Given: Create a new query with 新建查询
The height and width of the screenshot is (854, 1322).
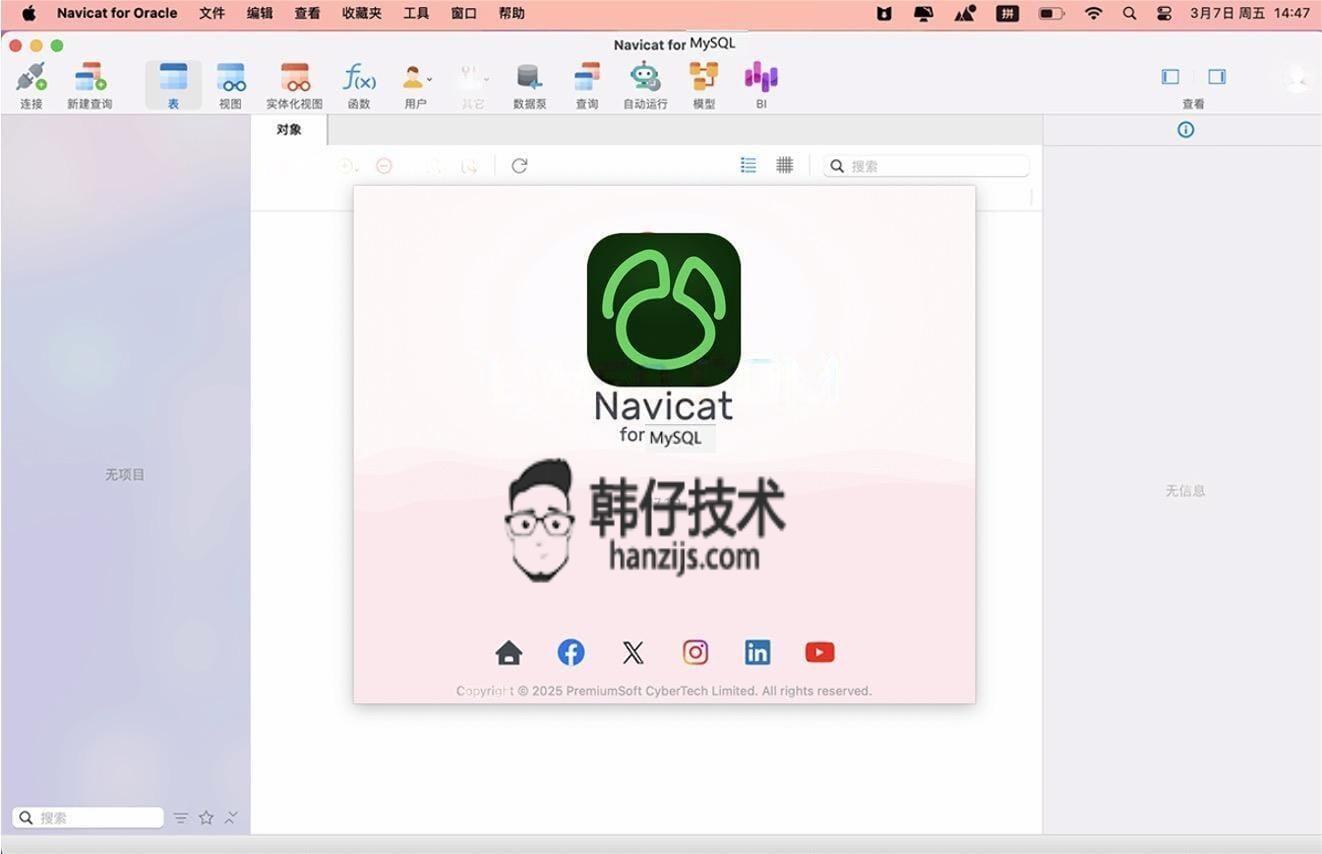Looking at the screenshot, I should click(89, 85).
